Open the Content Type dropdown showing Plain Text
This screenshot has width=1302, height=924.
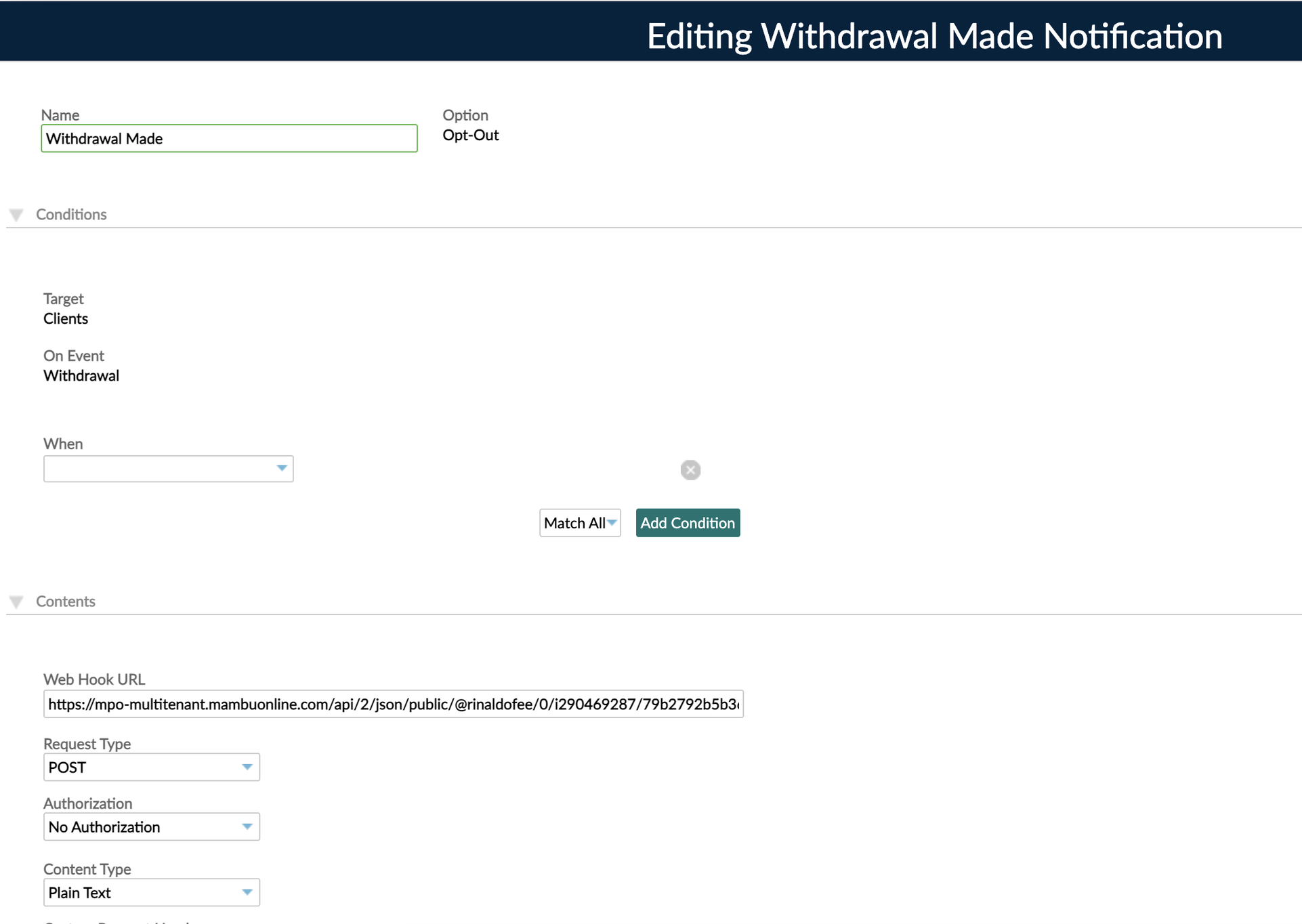pos(150,892)
